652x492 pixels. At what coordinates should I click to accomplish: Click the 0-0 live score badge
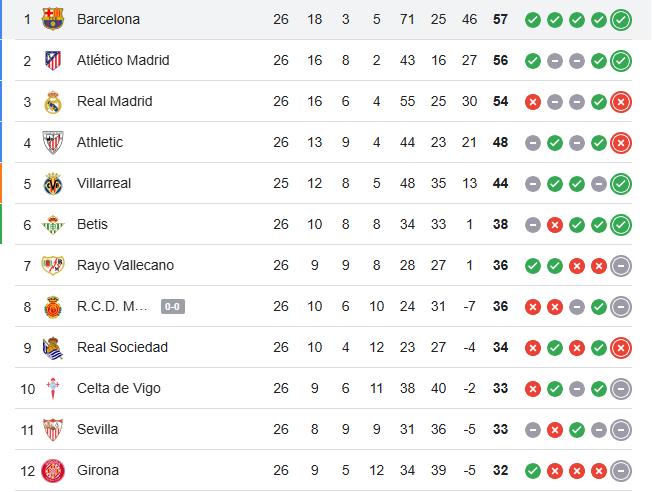[172, 307]
